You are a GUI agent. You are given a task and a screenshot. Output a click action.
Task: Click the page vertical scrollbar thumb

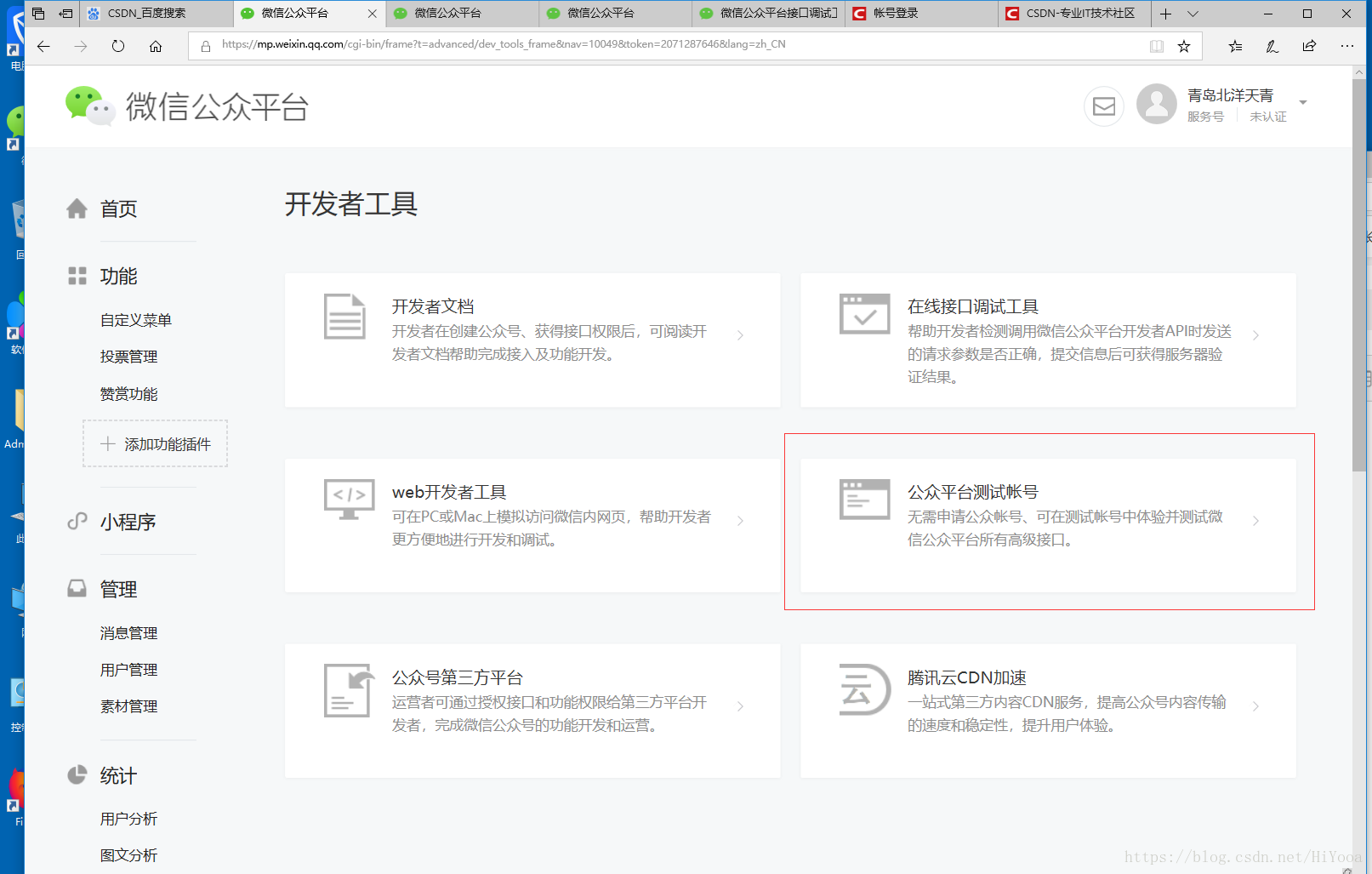[1359, 275]
